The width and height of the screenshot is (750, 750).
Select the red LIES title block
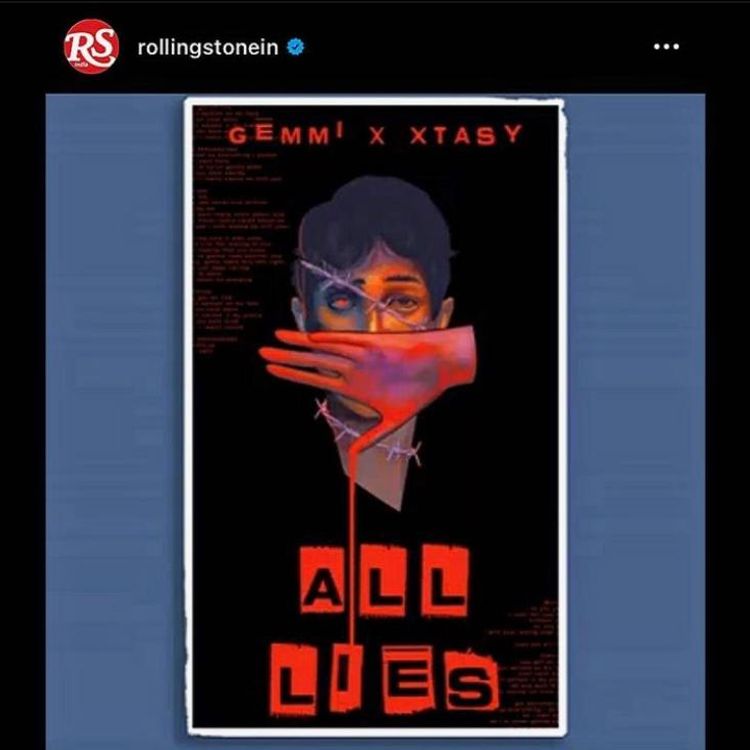click(385, 678)
